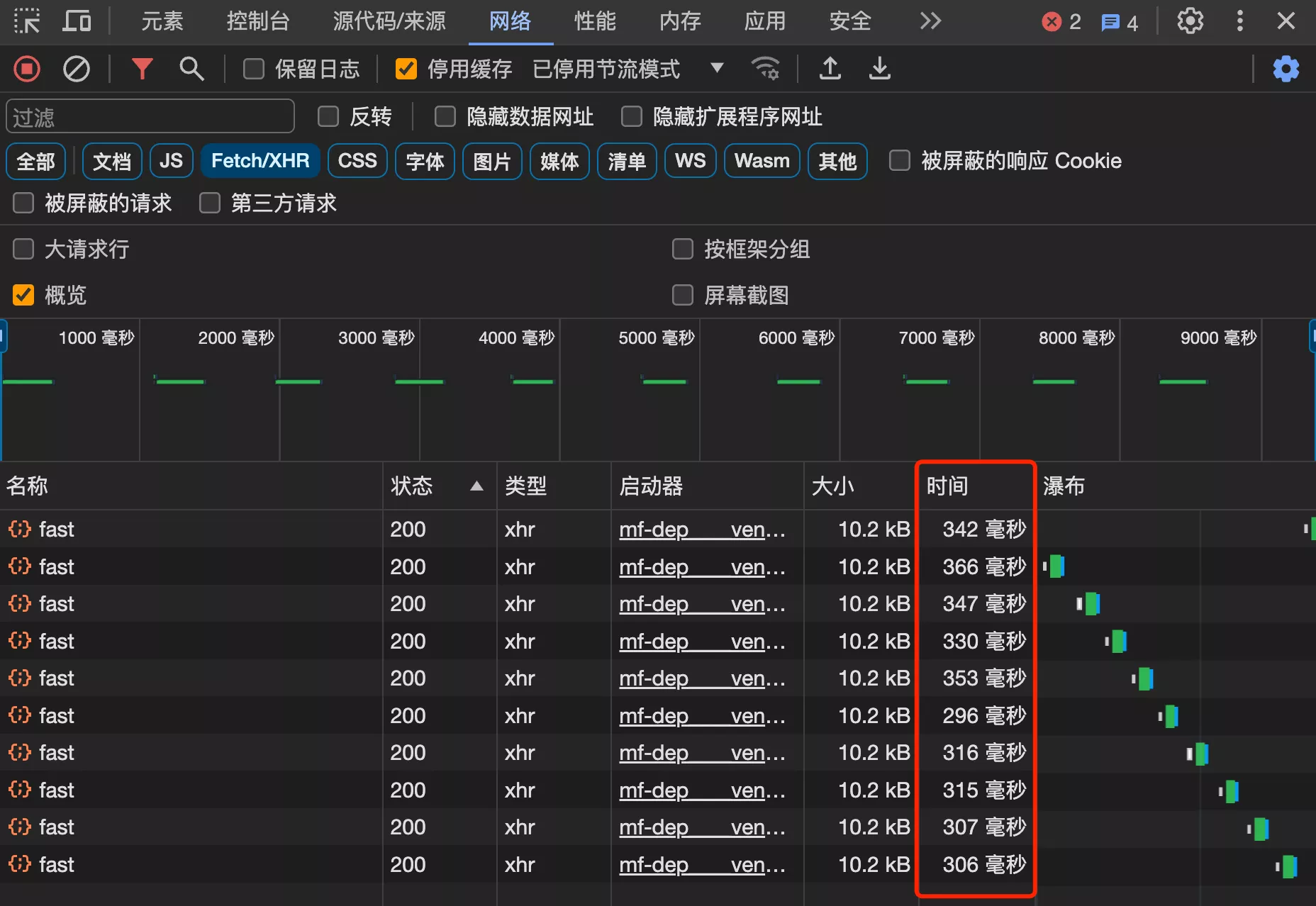The width and height of the screenshot is (1316, 906).
Task: Toggle the red filter funnel icon
Action: [x=142, y=69]
